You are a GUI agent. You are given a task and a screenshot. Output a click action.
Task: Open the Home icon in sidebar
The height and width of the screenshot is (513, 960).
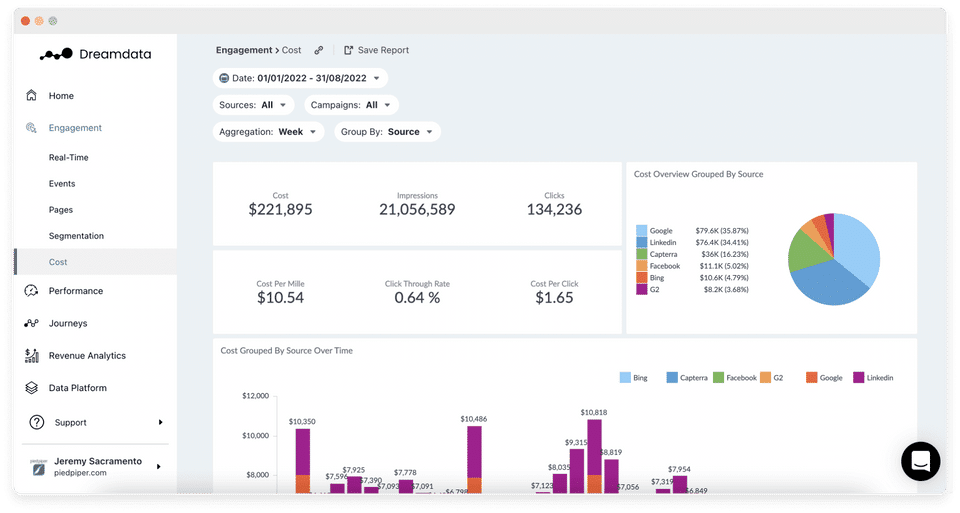click(x=31, y=95)
